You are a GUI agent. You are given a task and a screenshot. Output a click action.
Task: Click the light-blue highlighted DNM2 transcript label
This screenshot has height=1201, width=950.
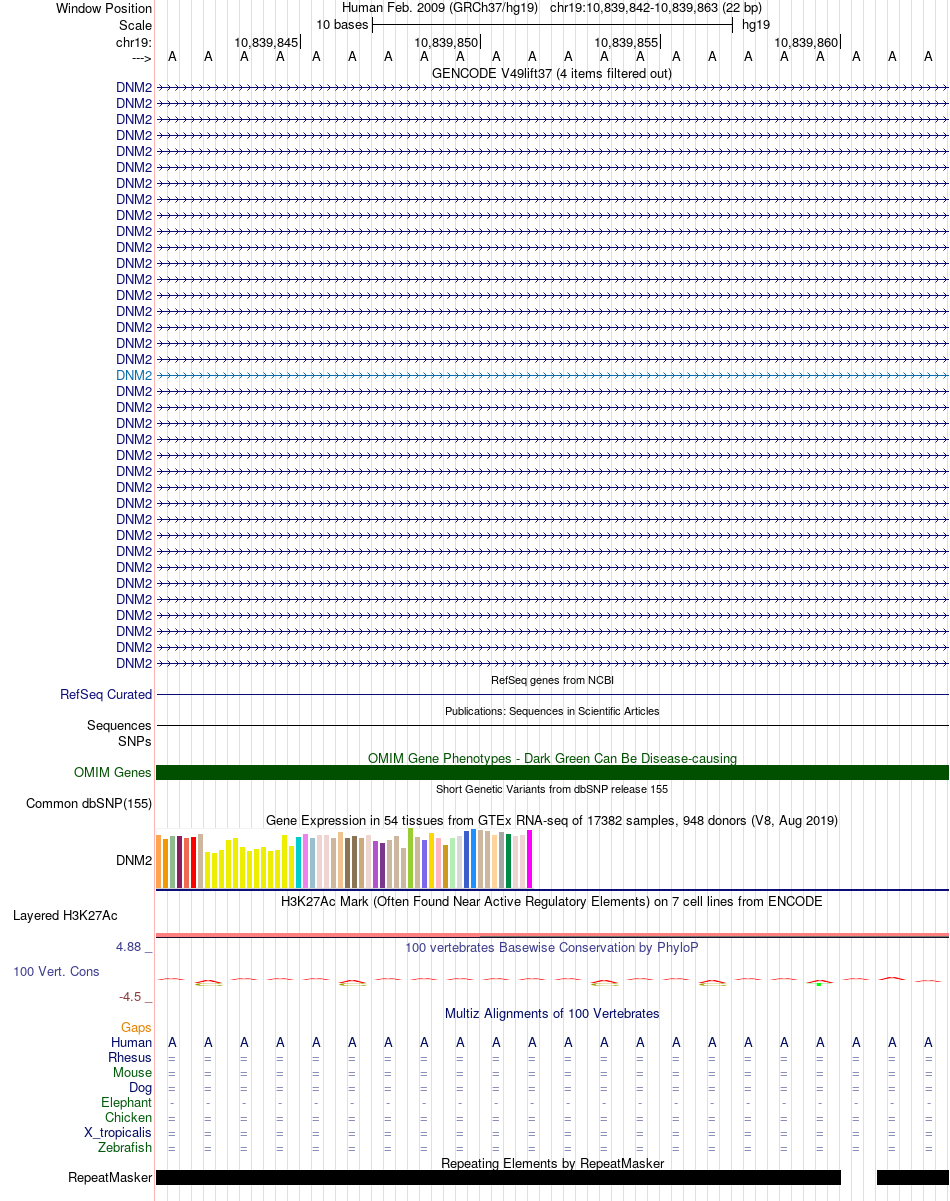click(134, 375)
